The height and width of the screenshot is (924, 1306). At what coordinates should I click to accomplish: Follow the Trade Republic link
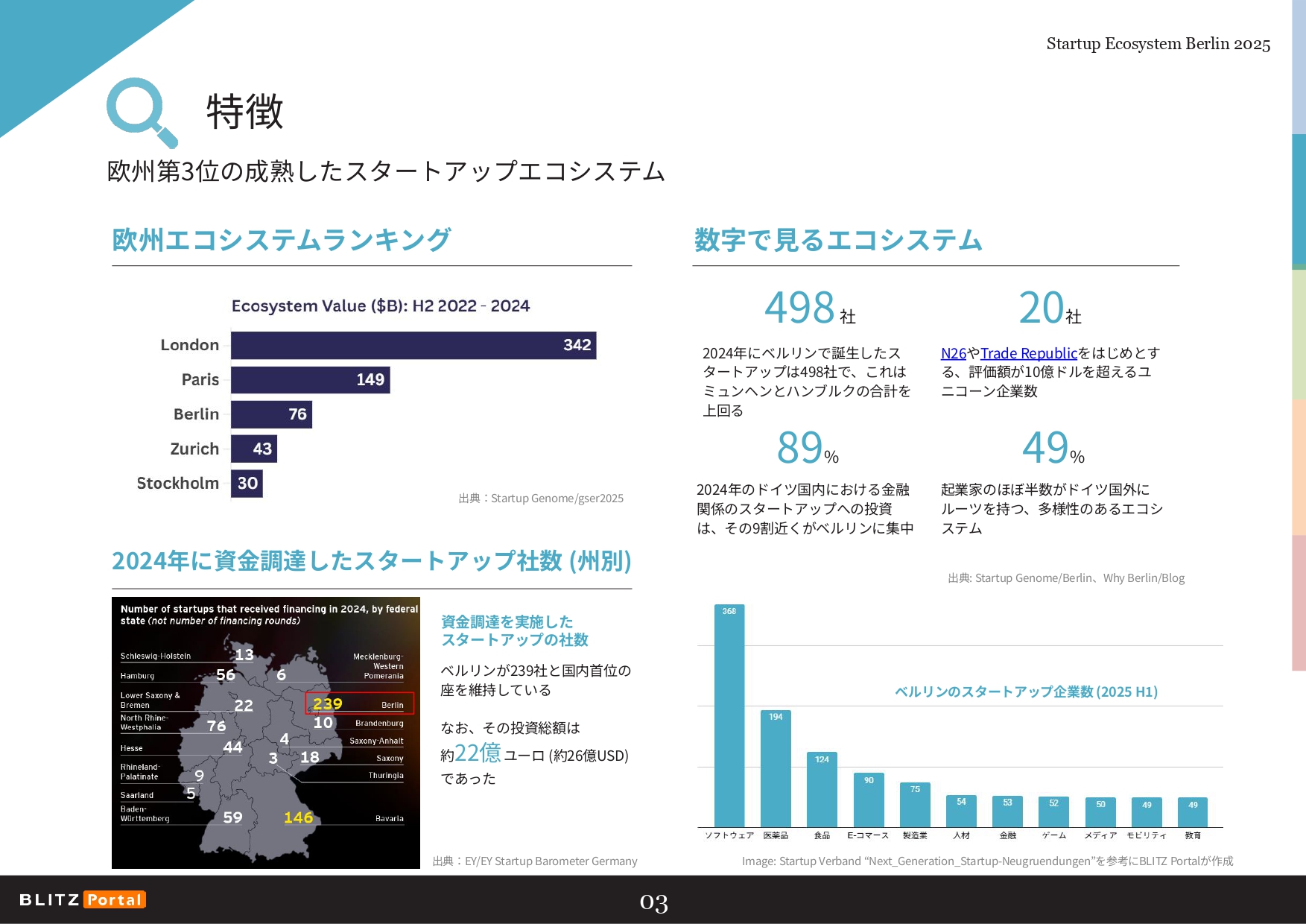(x=1028, y=353)
